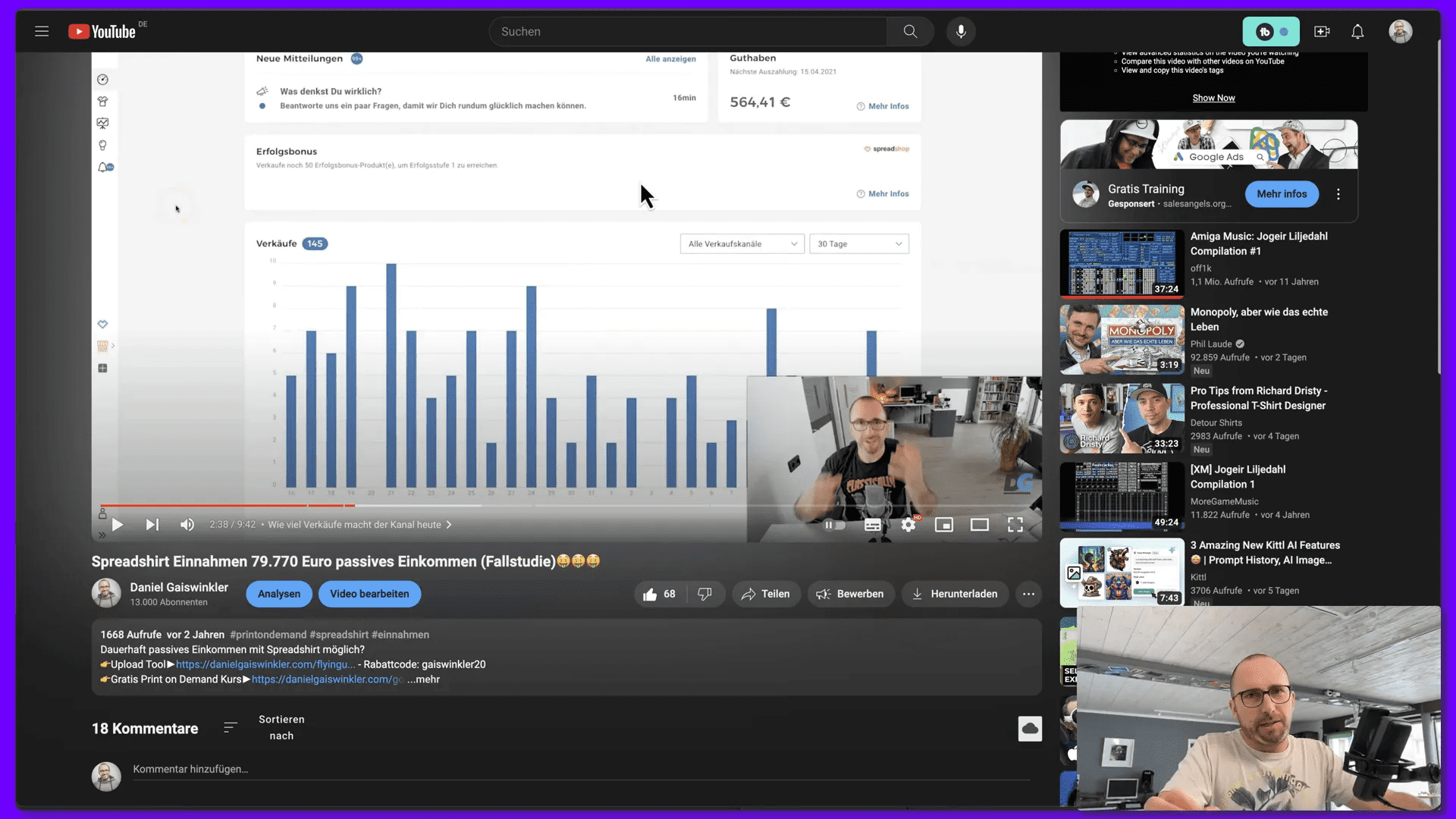Open Analysen for this video
This screenshot has height=819, width=1456.
tap(279, 594)
